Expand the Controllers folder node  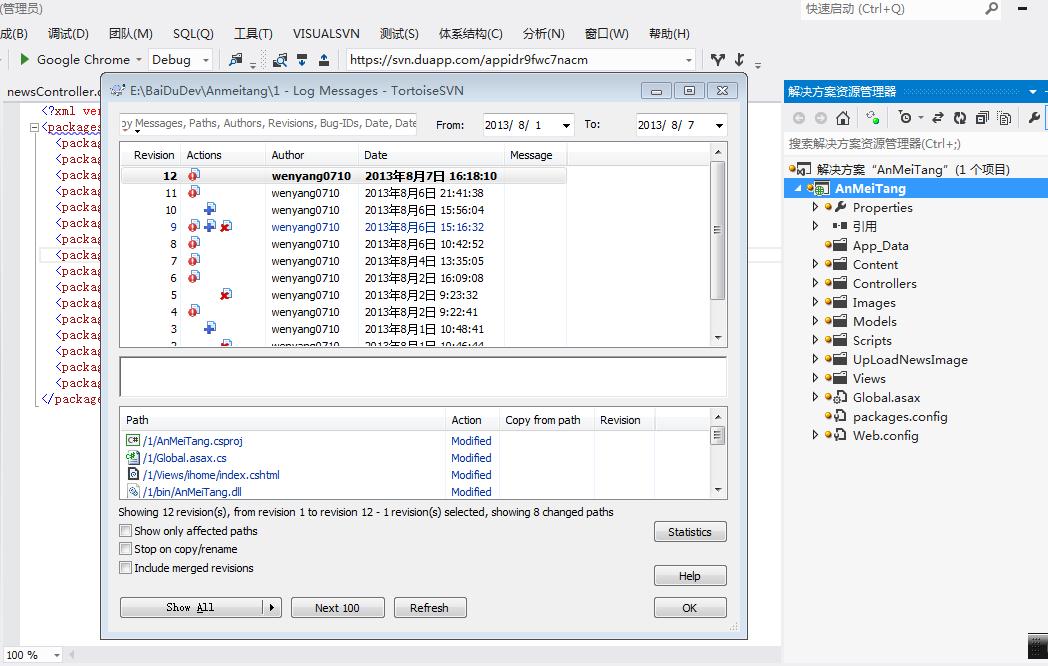point(815,283)
